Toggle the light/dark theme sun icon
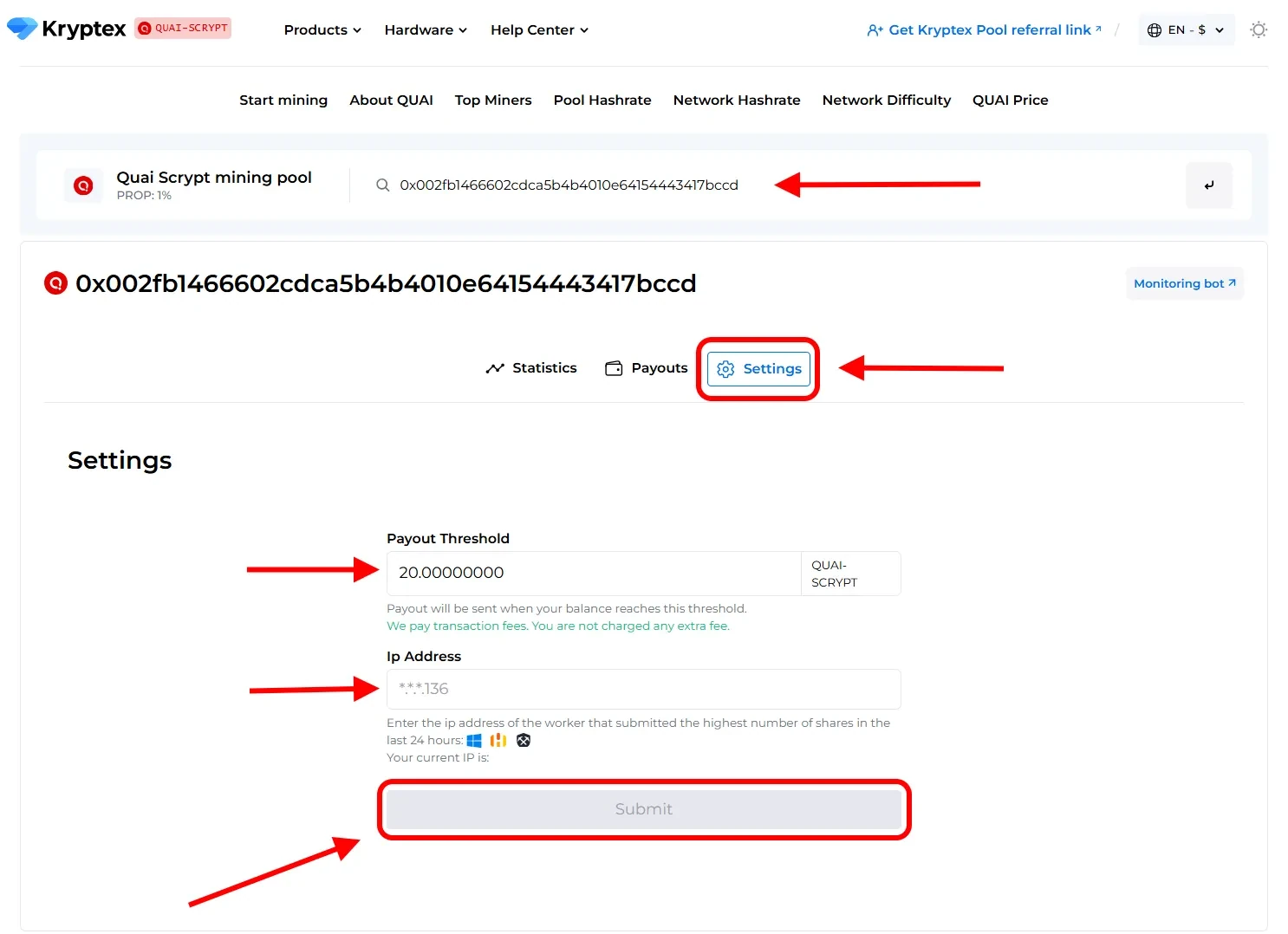Viewport: 1288px width, 934px height. [x=1259, y=29]
